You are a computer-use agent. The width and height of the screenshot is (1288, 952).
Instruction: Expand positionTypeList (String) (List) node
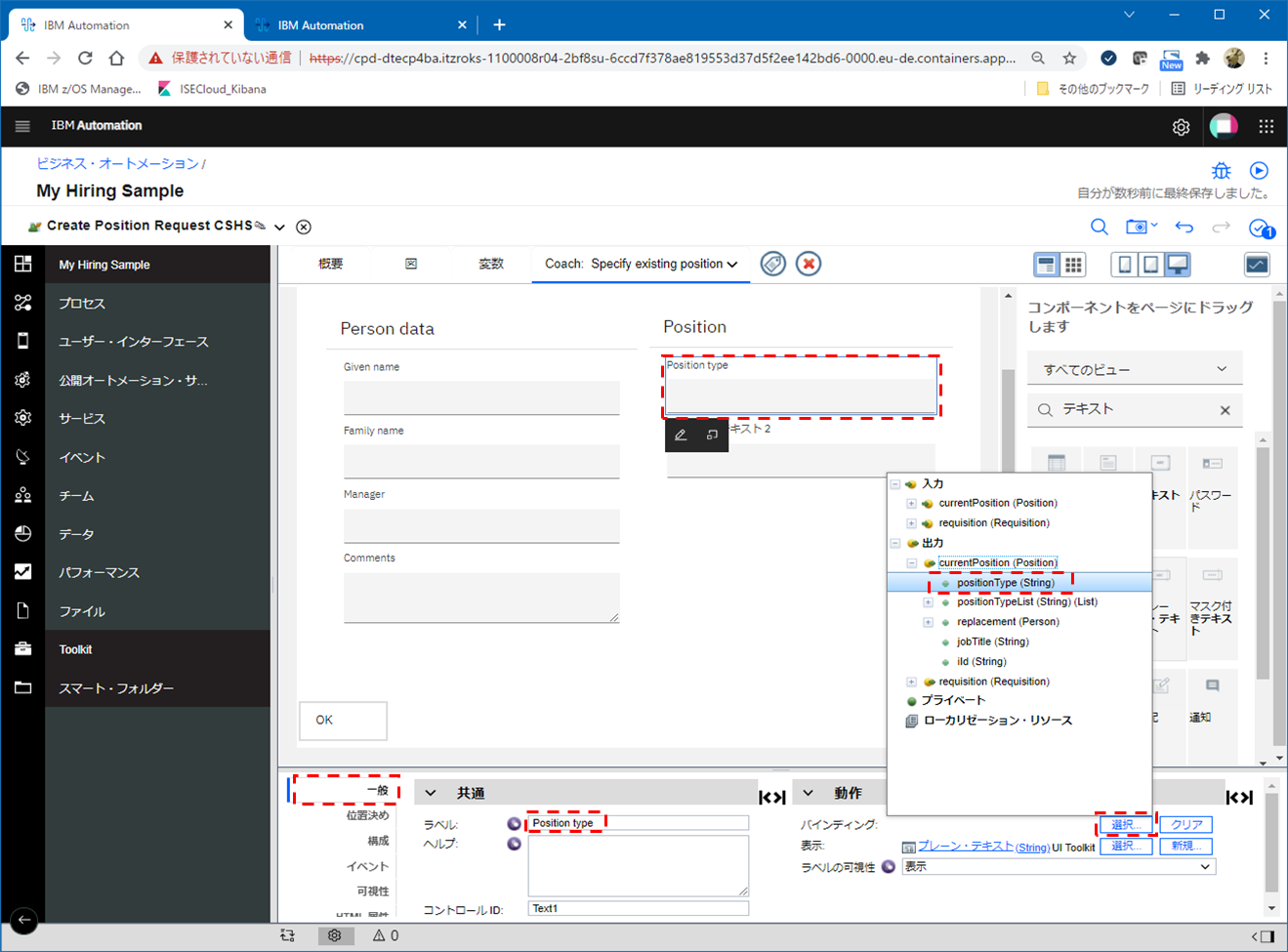coord(929,602)
